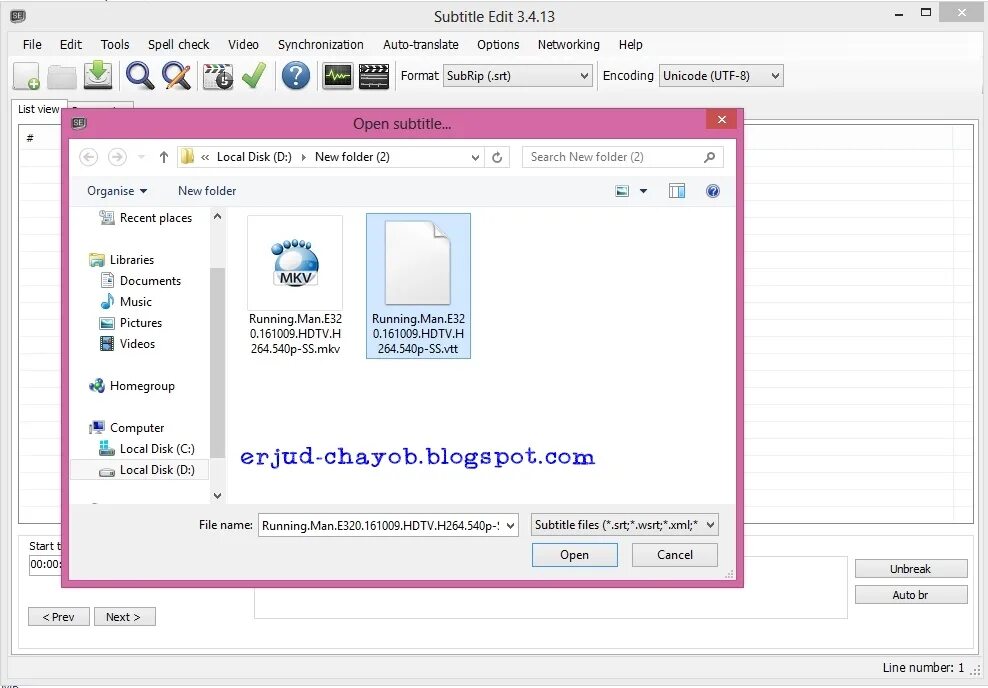Click the search magnifier in dialog
Screen dimensions: 988x688
tap(709, 157)
